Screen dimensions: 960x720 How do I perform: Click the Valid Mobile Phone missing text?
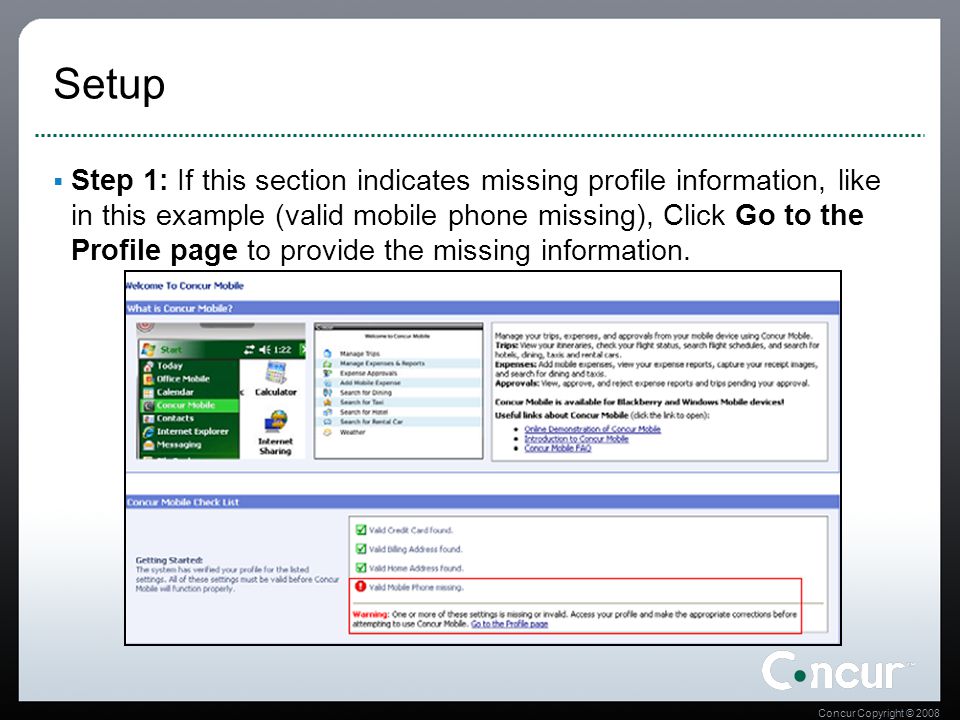[416, 587]
